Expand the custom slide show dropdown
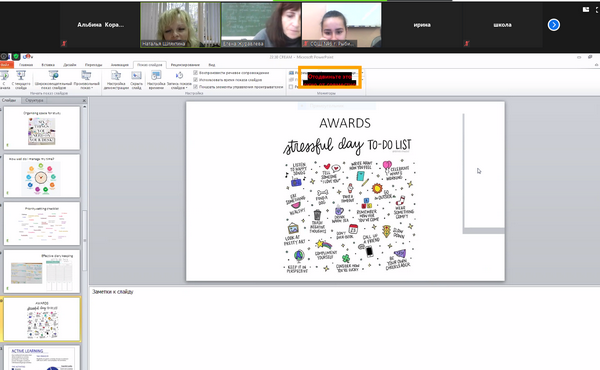Image resolution: width=600 pixels, height=370 pixels. point(86,80)
